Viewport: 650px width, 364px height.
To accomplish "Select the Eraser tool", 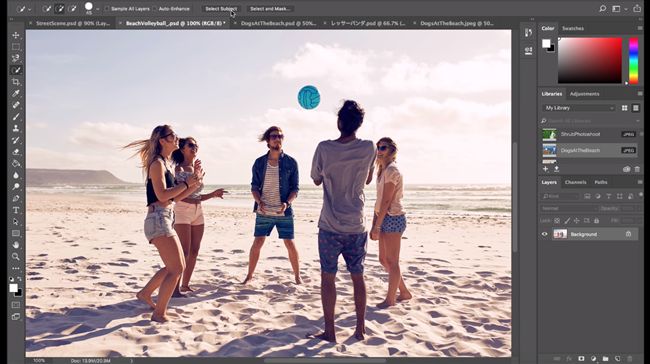I will click(x=16, y=152).
